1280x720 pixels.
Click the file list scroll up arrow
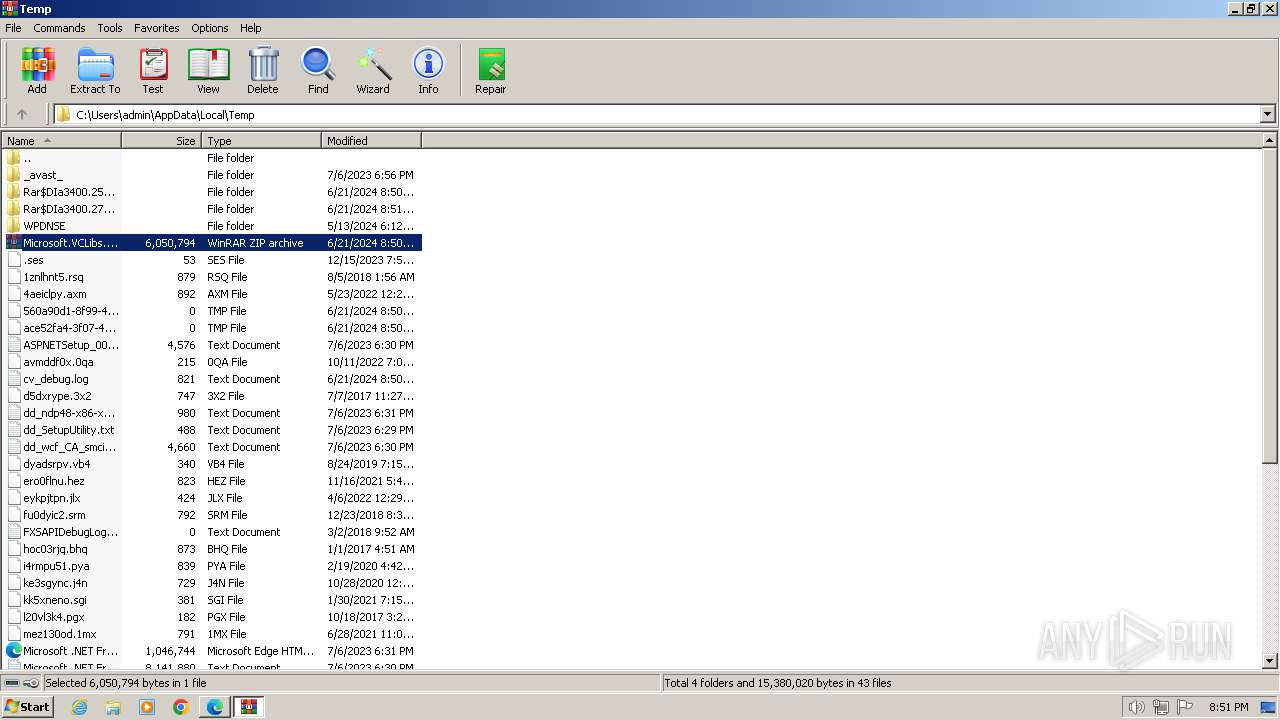(1270, 141)
